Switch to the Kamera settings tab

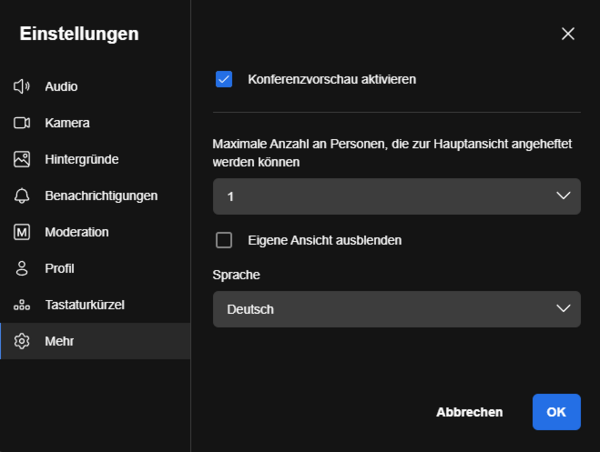click(95, 123)
